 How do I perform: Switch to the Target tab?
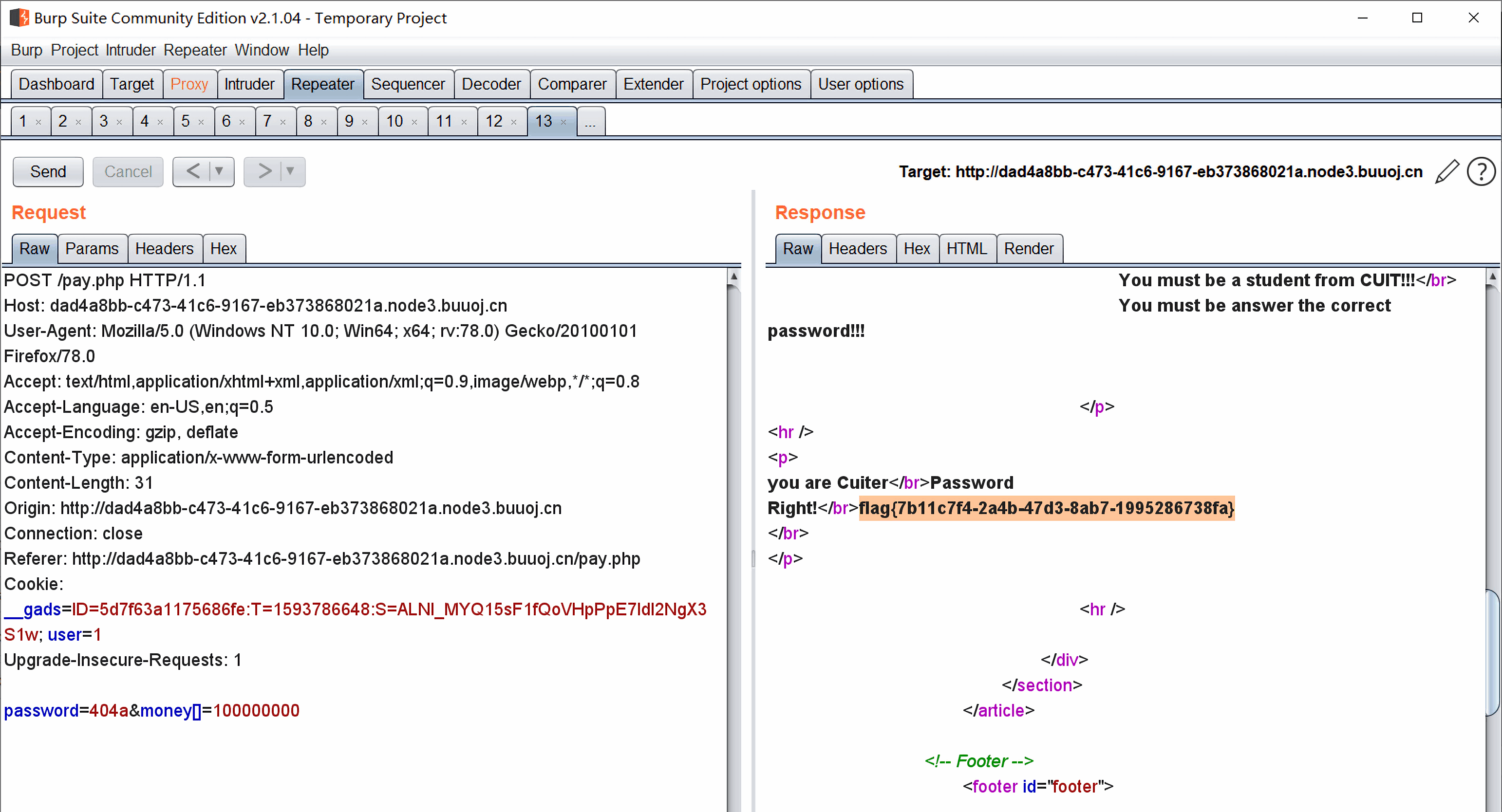132,84
